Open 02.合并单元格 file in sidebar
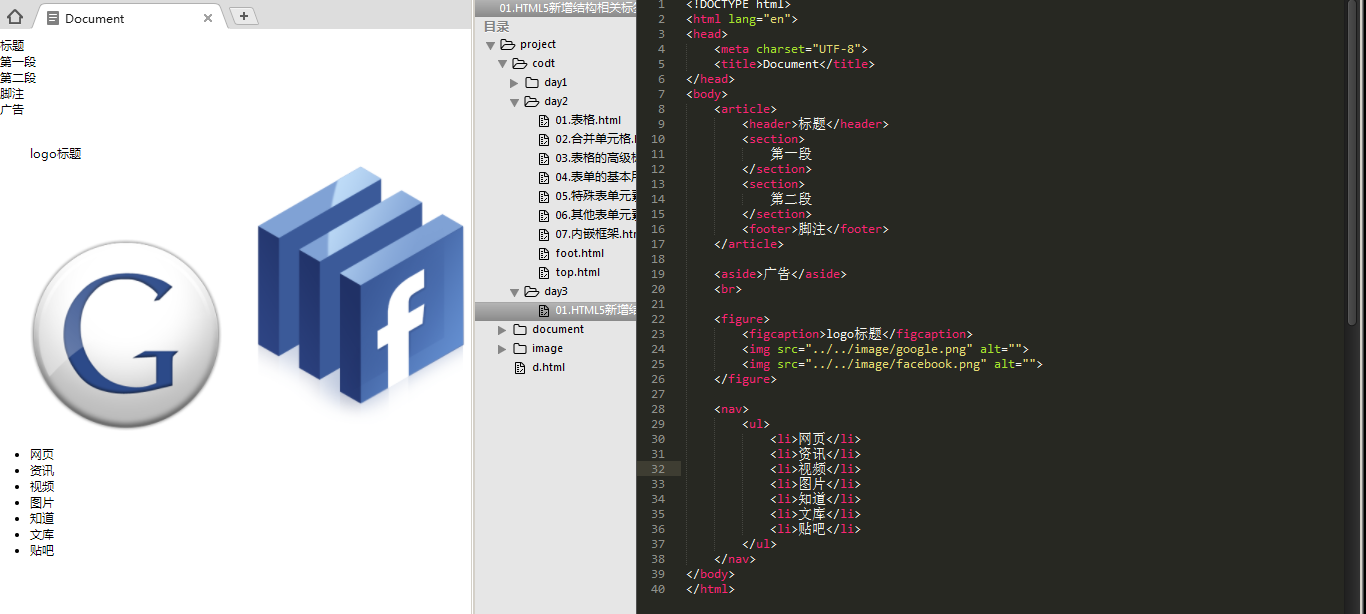This screenshot has width=1366, height=614. (x=596, y=139)
